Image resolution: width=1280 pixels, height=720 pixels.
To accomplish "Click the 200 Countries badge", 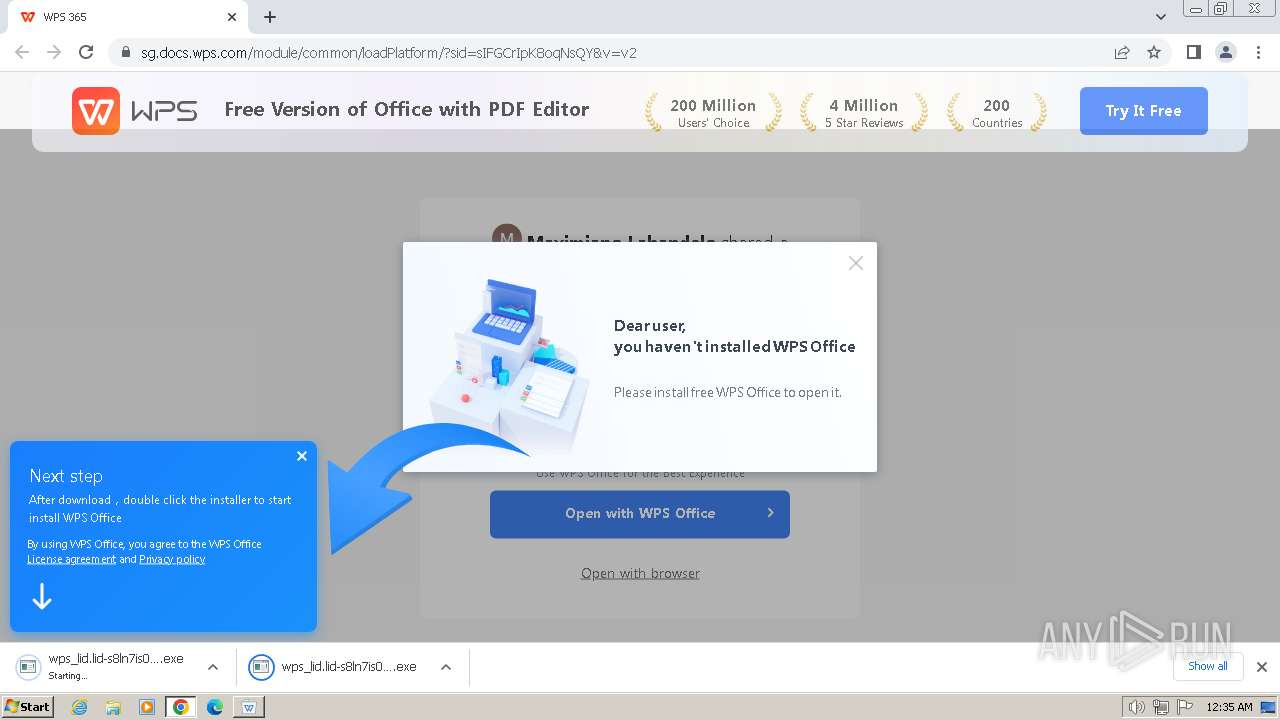I will (997, 112).
